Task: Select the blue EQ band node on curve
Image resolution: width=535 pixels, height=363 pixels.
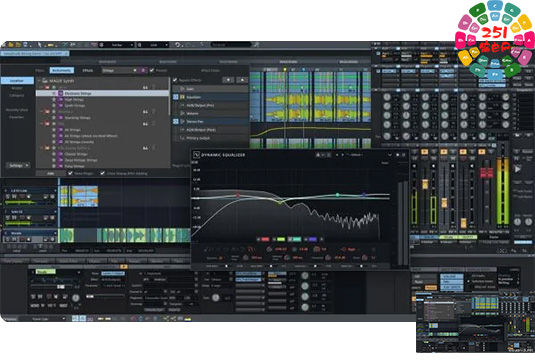Action: click(x=364, y=195)
